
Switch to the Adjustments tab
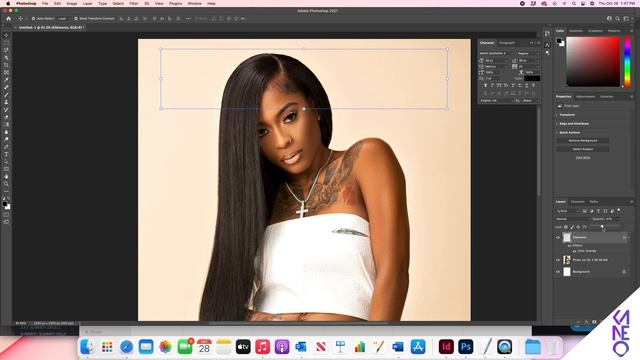point(585,97)
